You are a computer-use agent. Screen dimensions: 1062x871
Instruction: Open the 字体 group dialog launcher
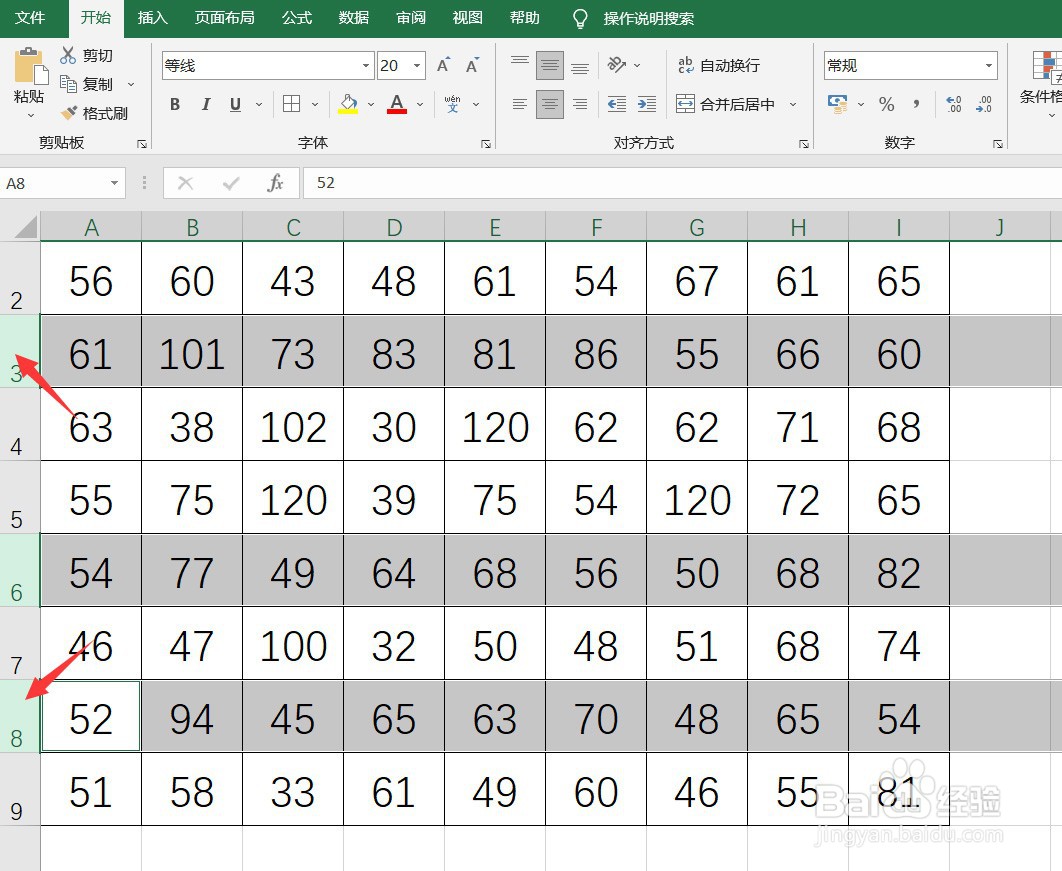click(486, 144)
